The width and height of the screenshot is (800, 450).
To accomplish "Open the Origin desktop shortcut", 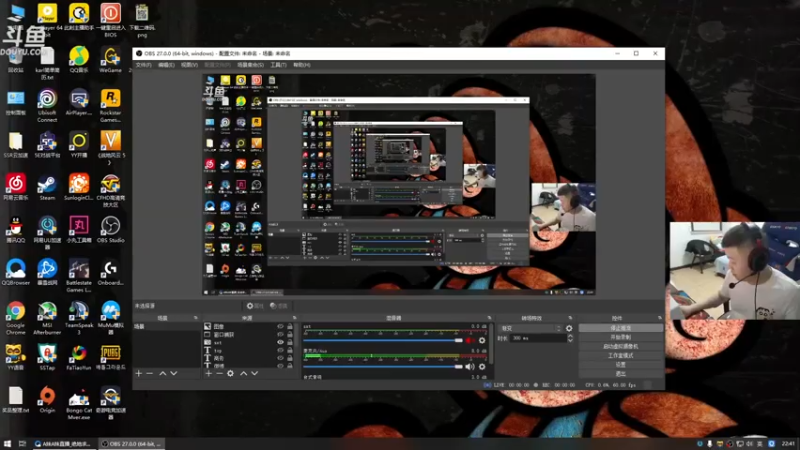I will [47, 400].
